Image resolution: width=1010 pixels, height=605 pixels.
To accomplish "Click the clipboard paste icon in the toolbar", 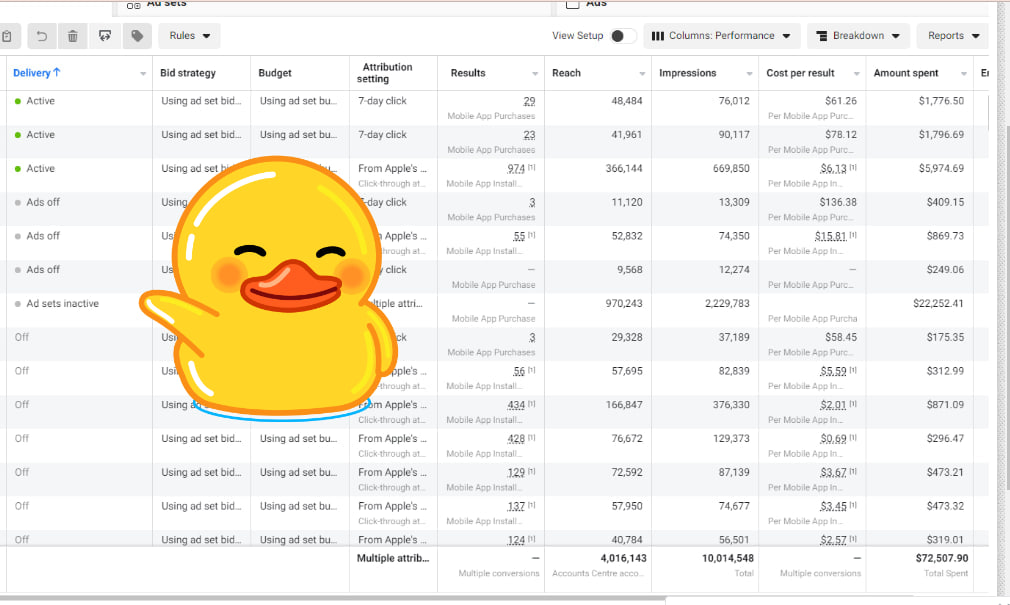I will 7,36.
